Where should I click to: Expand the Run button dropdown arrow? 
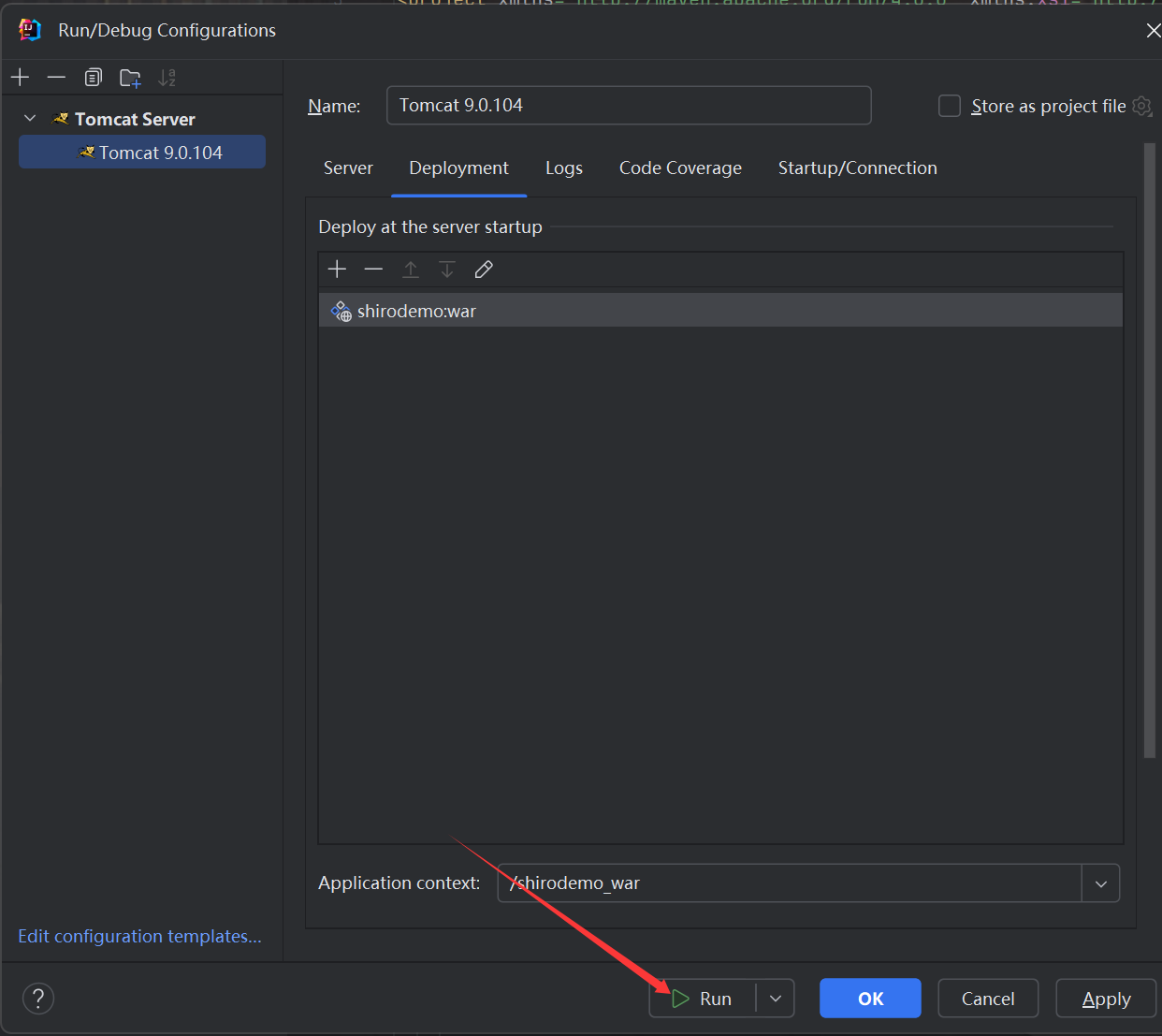click(776, 999)
